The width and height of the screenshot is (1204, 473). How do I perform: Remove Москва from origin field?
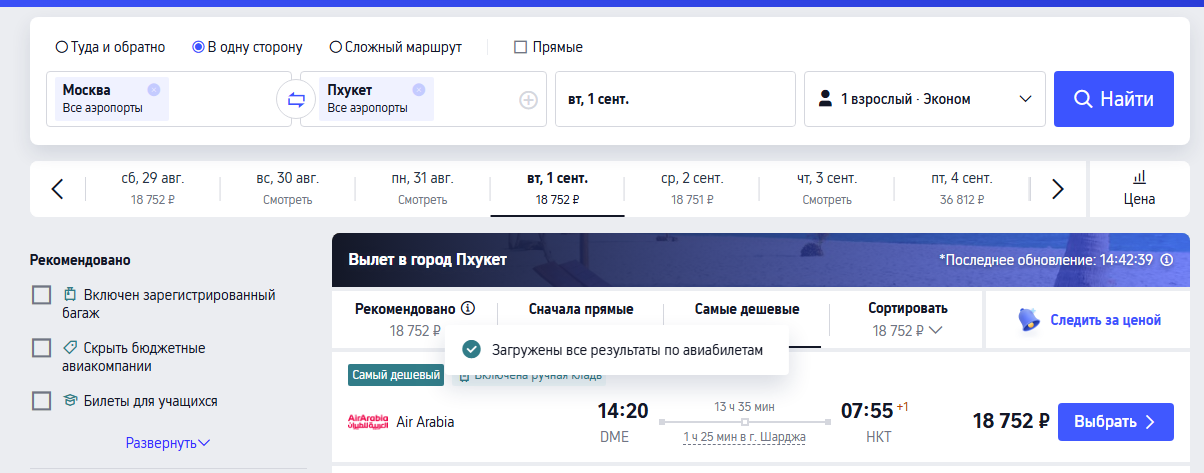click(153, 89)
